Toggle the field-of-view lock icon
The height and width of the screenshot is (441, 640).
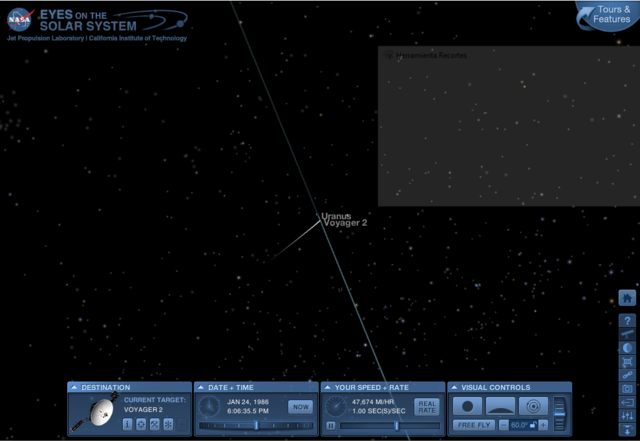pos(533,425)
